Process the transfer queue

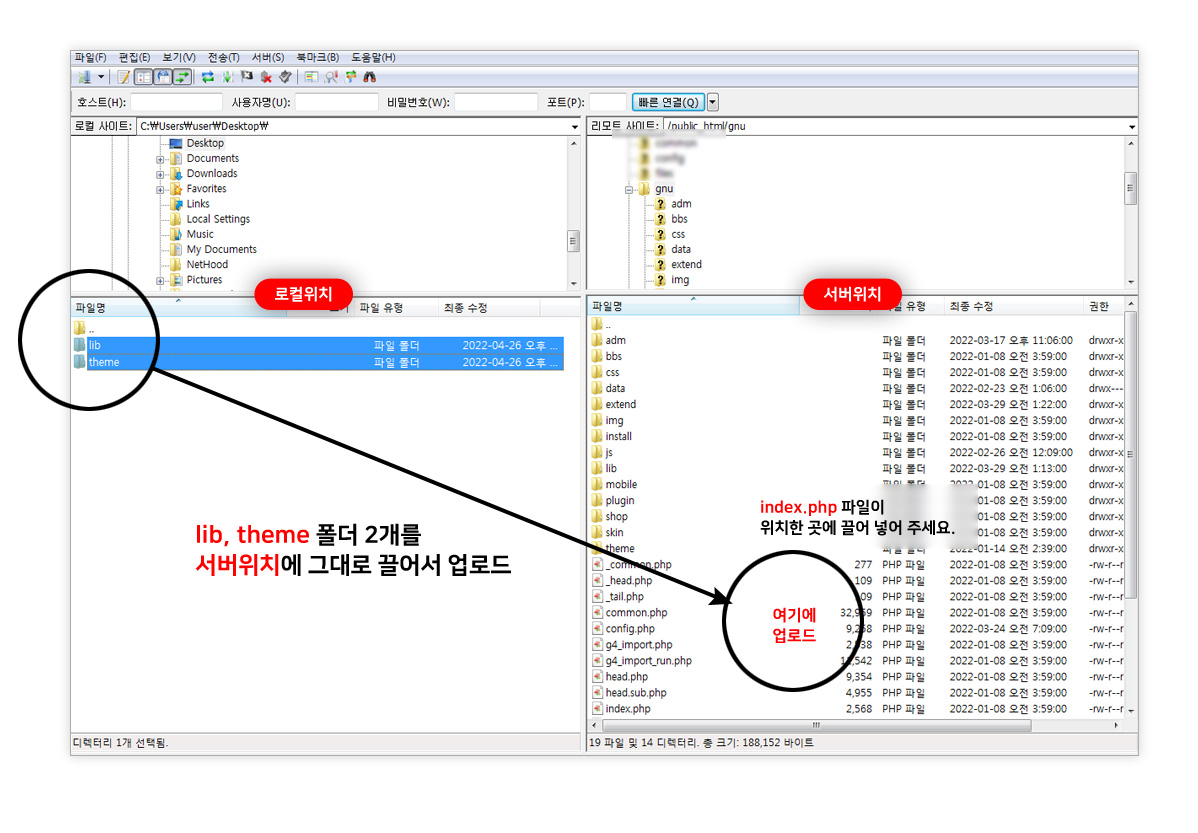(227, 77)
